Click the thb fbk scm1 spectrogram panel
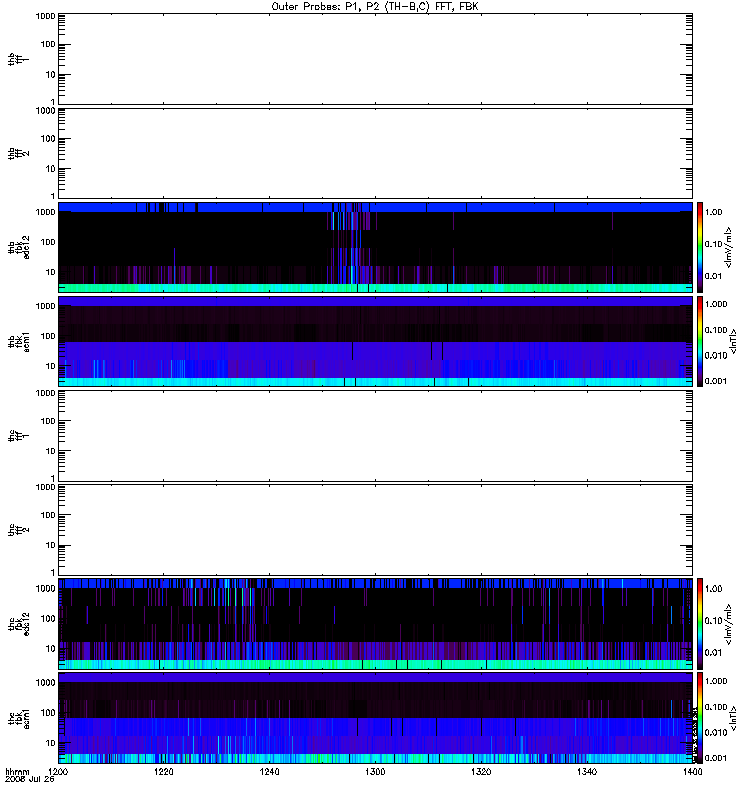Viewport: 750px width, 800px height. coord(375,341)
